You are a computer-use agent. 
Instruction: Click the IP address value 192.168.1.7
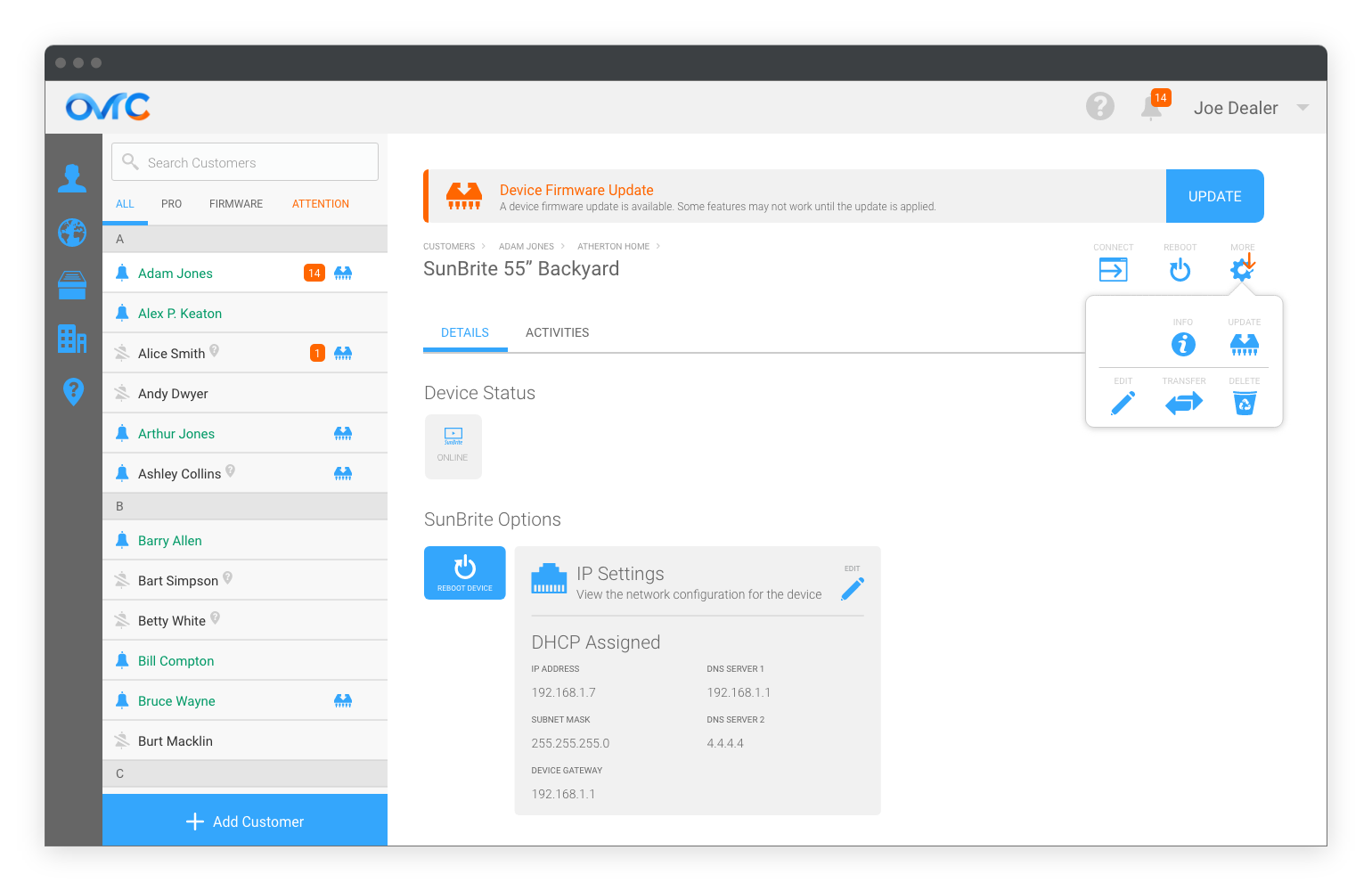click(563, 692)
